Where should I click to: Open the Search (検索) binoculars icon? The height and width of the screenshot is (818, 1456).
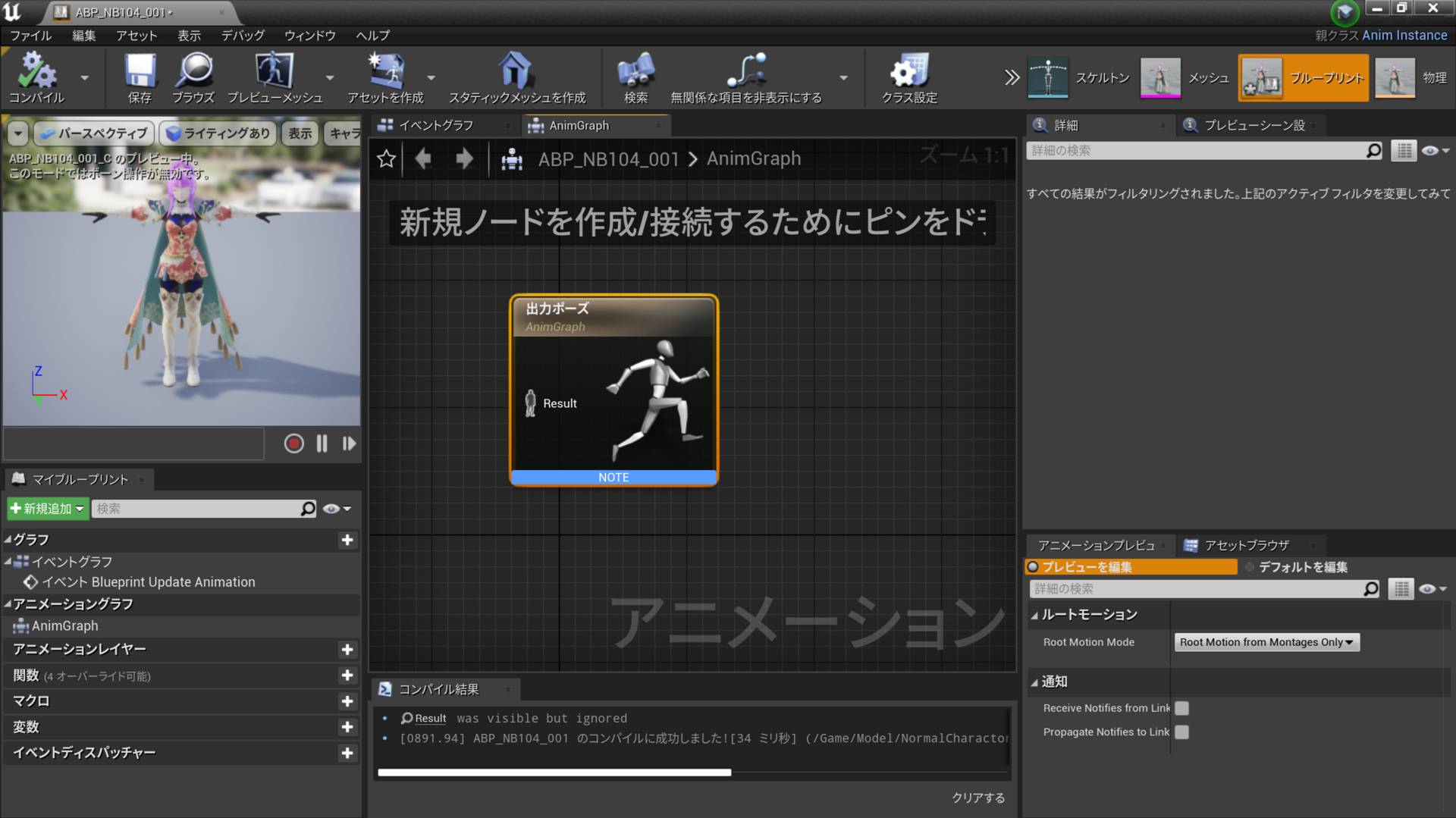[x=635, y=77]
